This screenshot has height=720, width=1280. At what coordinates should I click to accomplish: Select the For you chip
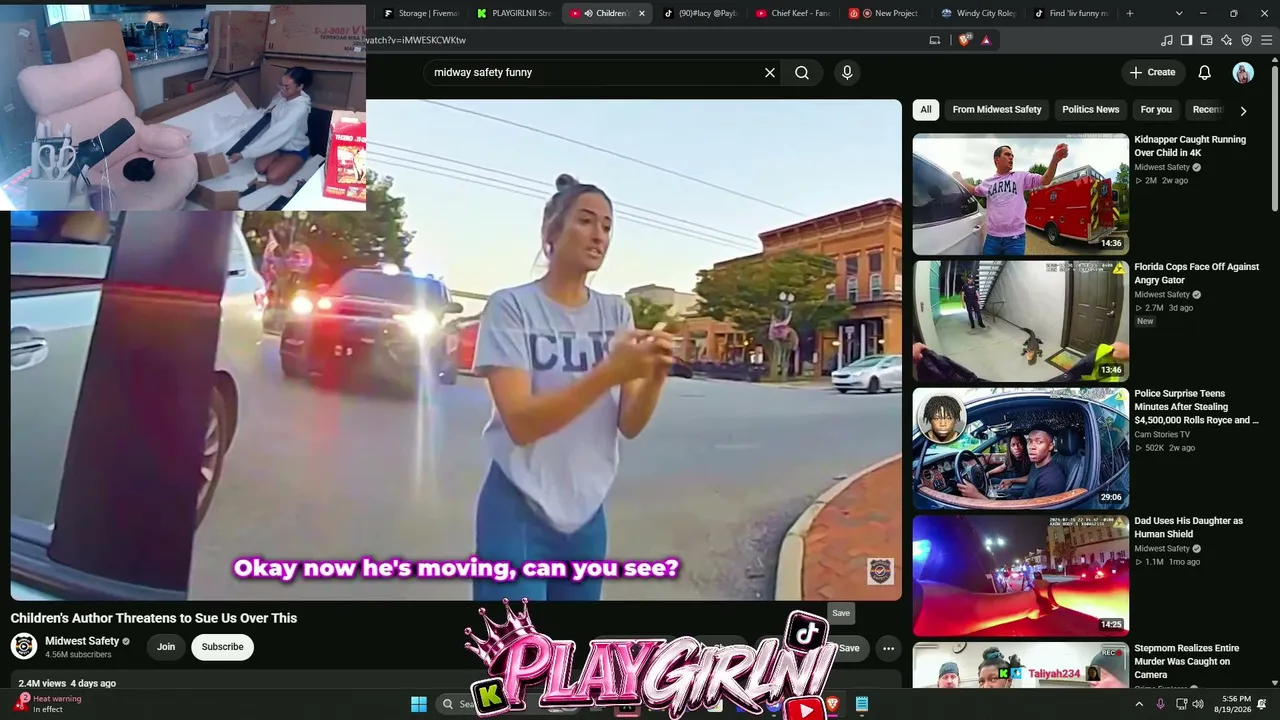[1156, 110]
